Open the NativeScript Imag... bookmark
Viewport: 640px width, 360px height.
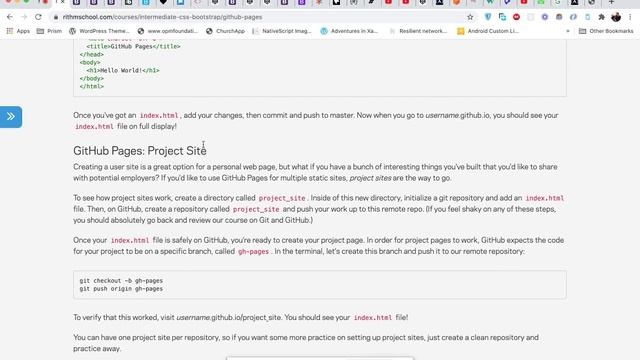click(x=282, y=31)
